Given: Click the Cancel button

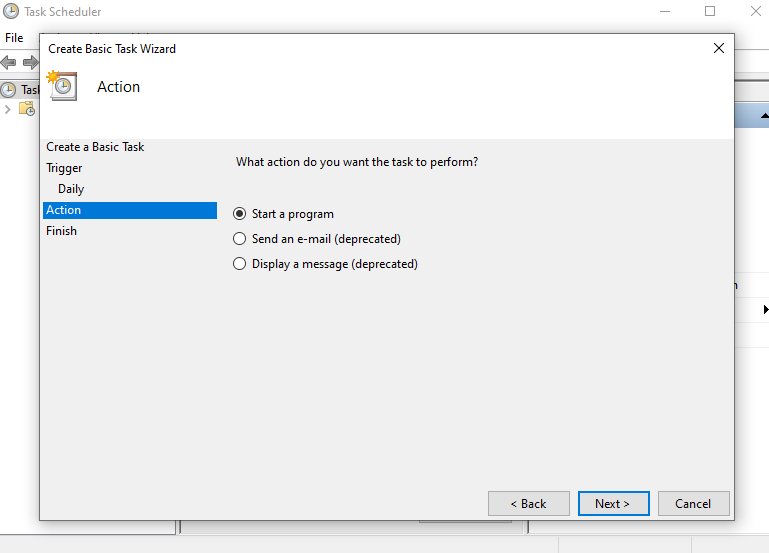Looking at the screenshot, I should pos(692,504).
